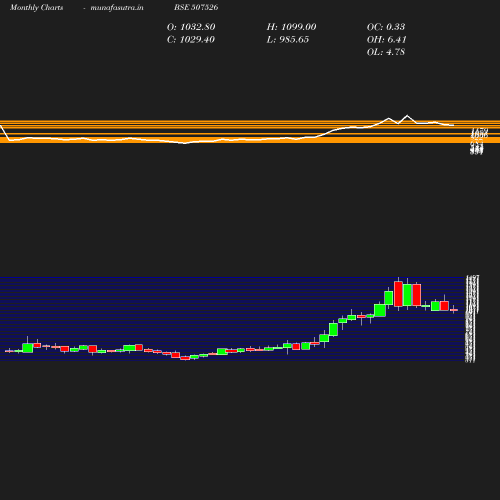Click the 'OL: 4.78' reading
The width and height of the screenshot is (500, 500).
point(386,52)
